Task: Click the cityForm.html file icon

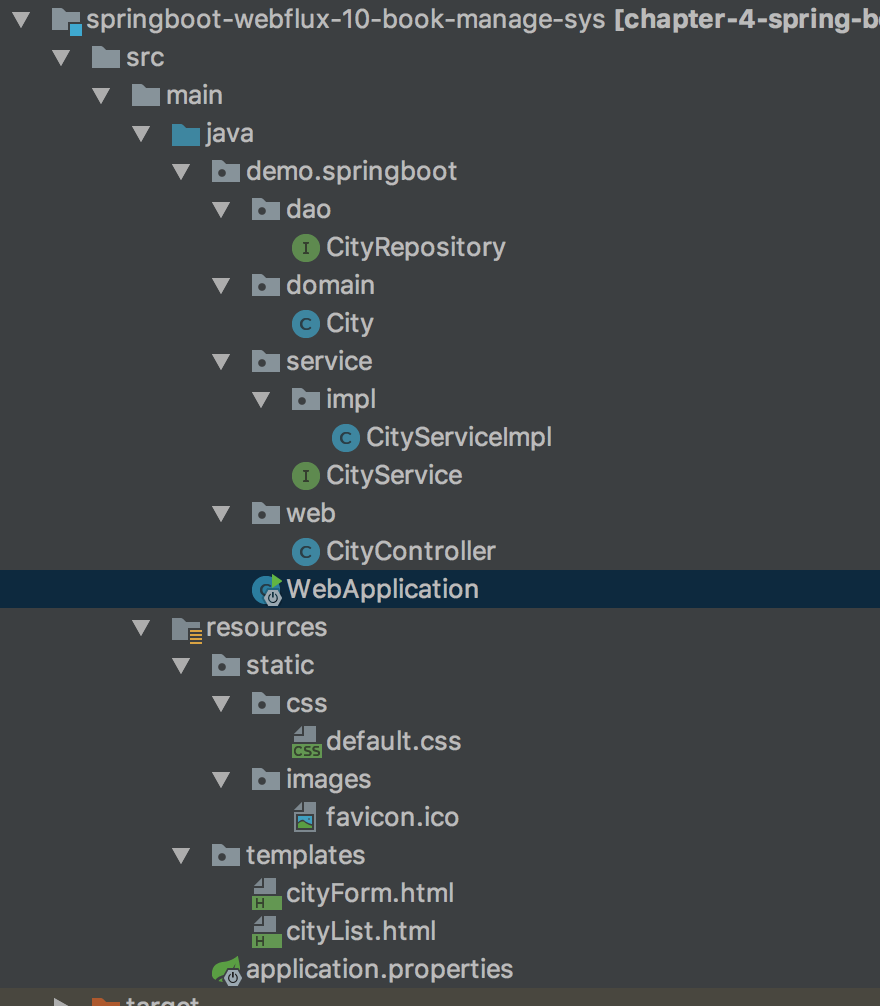Action: click(x=266, y=893)
